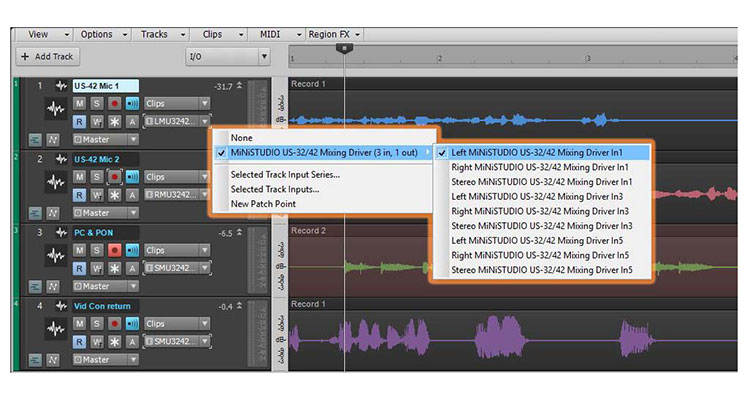Viewport: 748px width, 400px height.
Task: Select Right MiNiSTUDIO Mixing Driver In3
Action: [542, 211]
